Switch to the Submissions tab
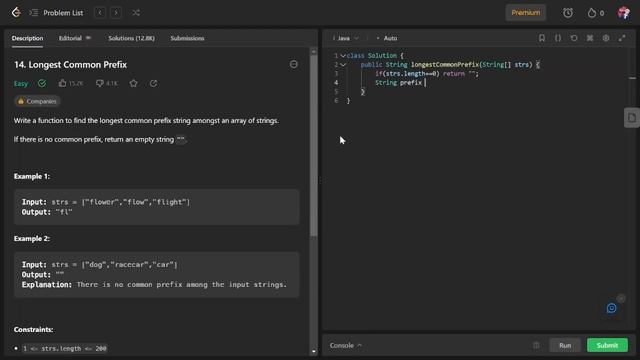 (x=187, y=38)
